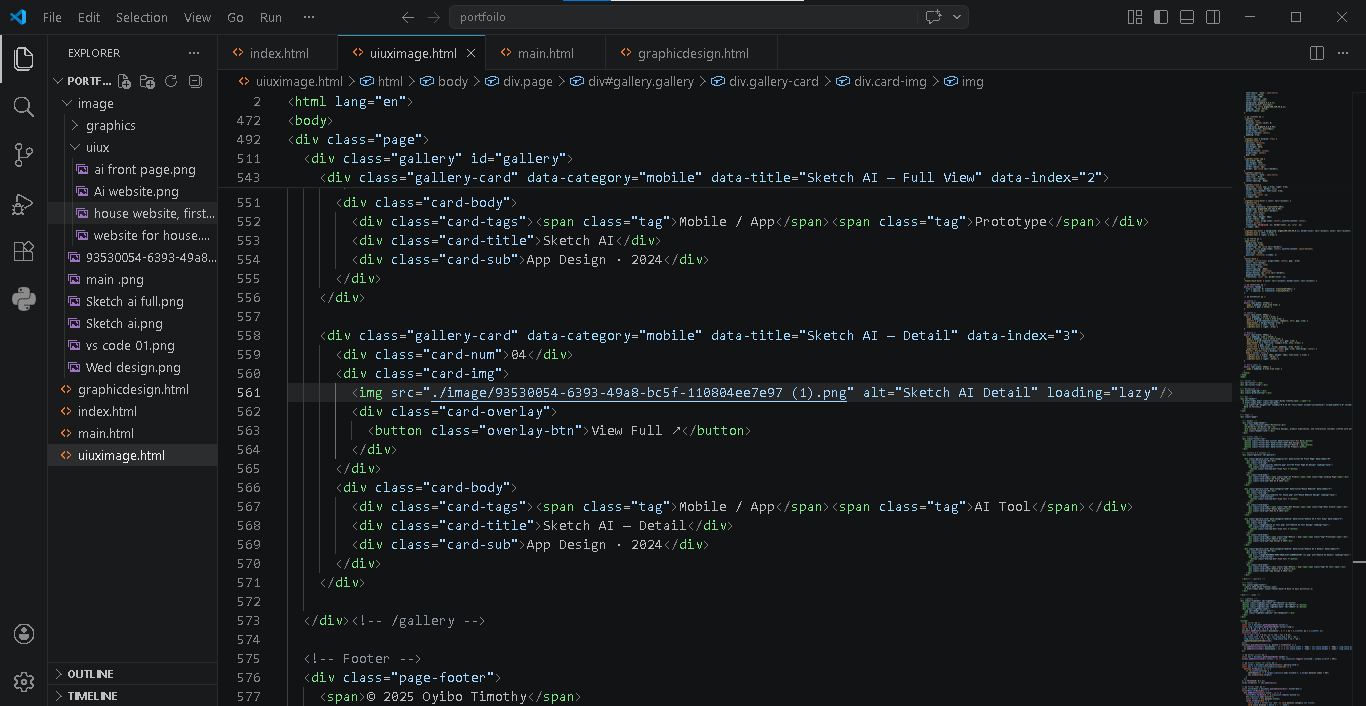
Task: Open the File menu
Action: [52, 17]
